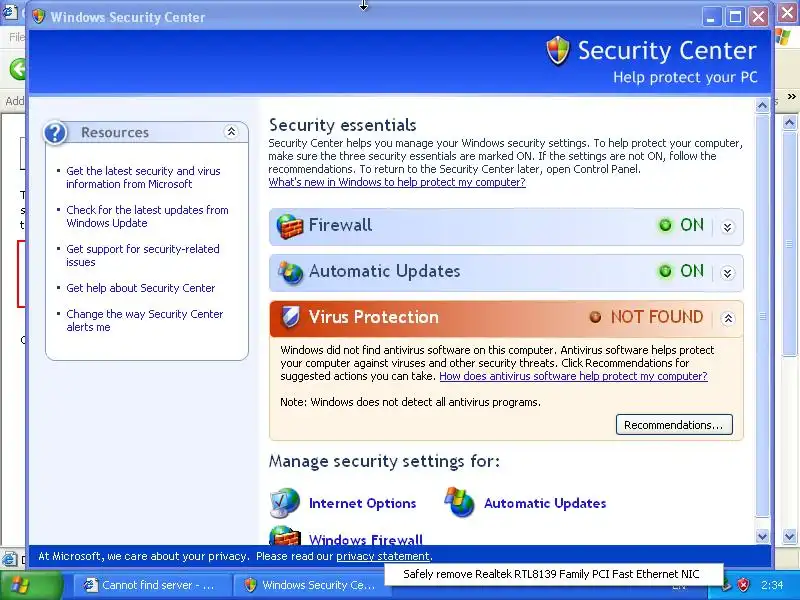The width and height of the screenshot is (800, 600).
Task: Click the Automatic Updates globe icon
Action: (x=290, y=272)
